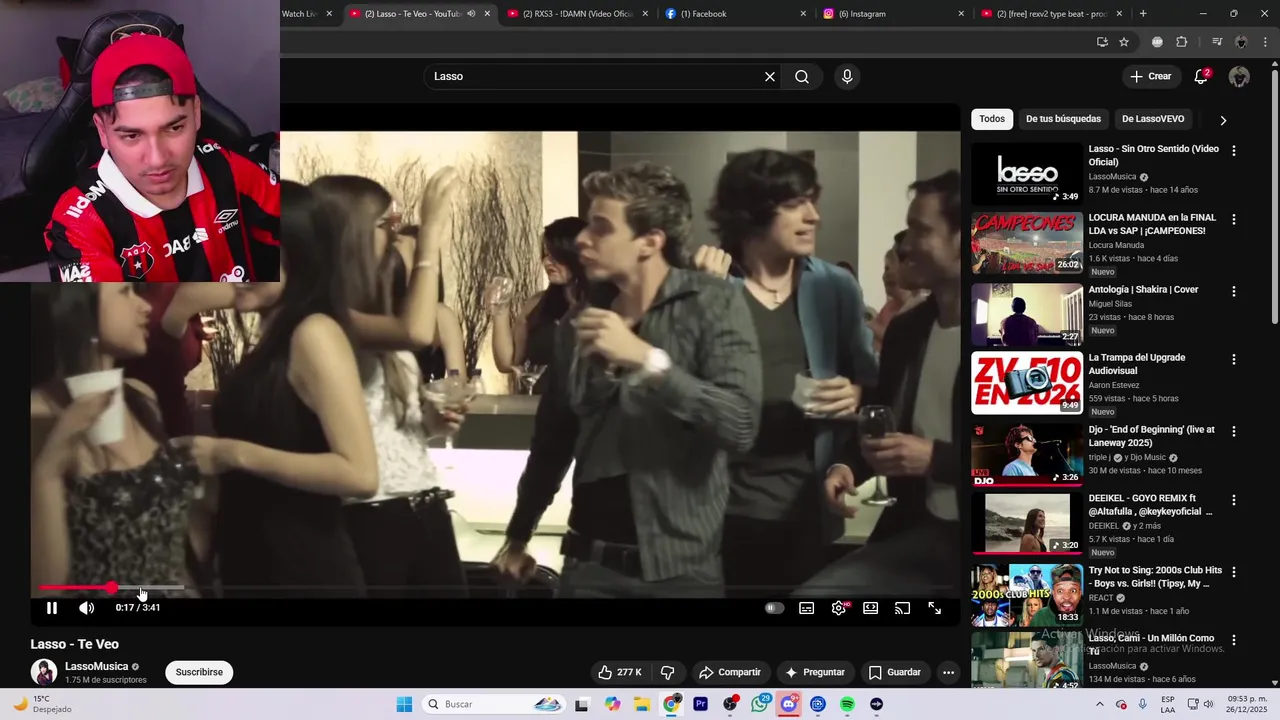
Task: Pause the video with the pause button
Action: pos(52,608)
